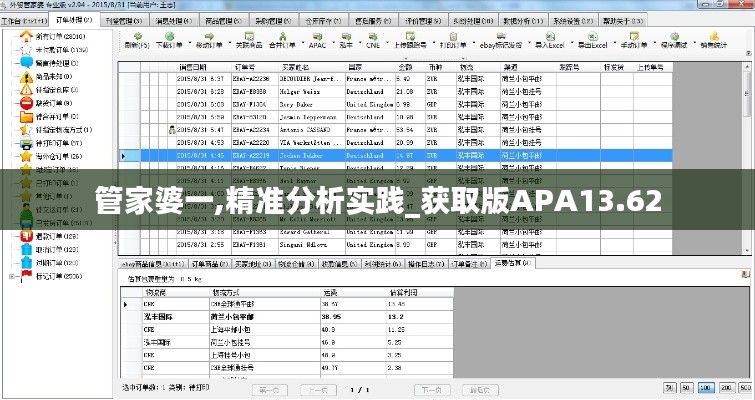The height and width of the screenshot is (400, 755).
Task: Click the 销售统计 sales statistics icon
Action: 714,37
